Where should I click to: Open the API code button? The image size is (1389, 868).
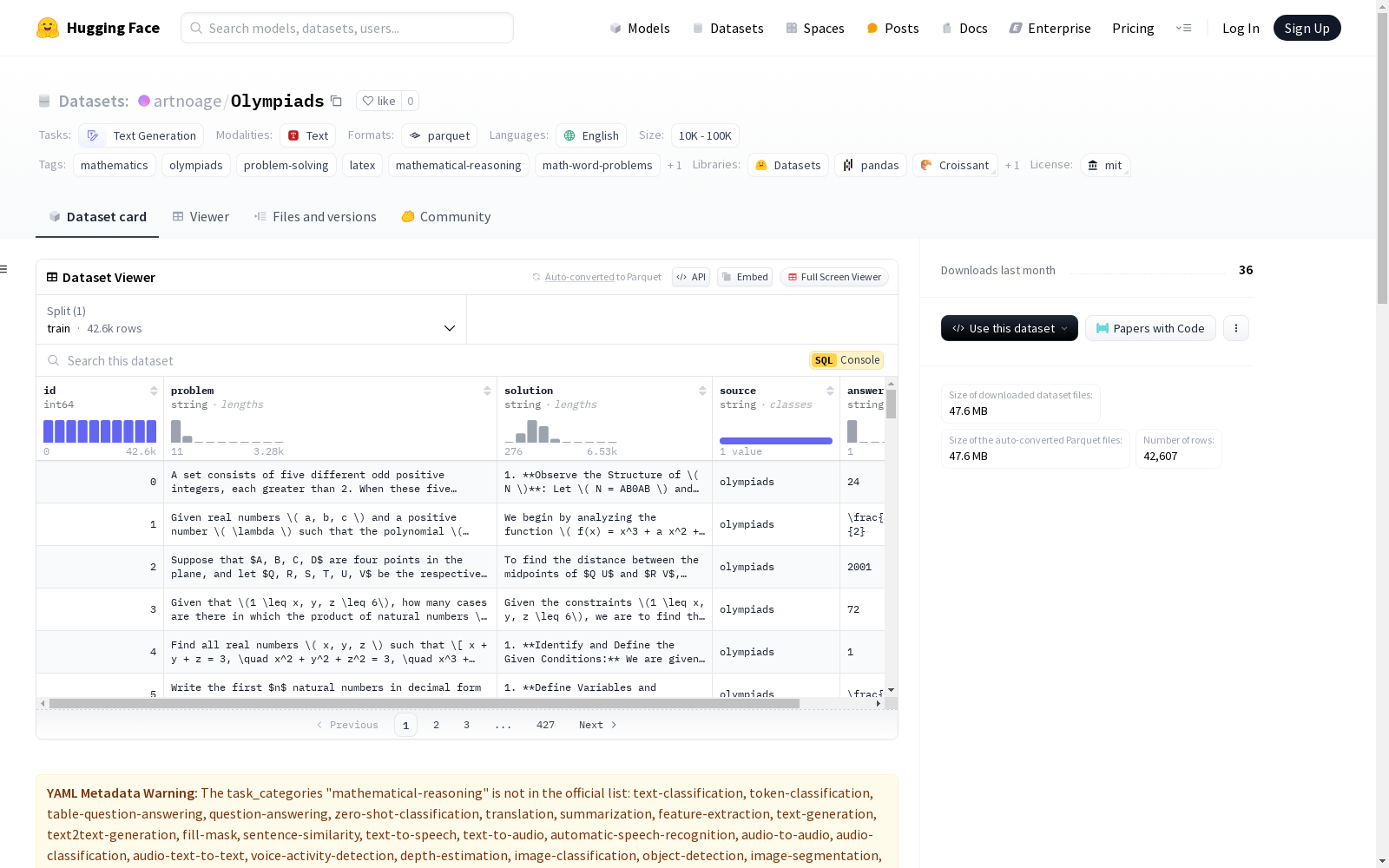coord(691,277)
